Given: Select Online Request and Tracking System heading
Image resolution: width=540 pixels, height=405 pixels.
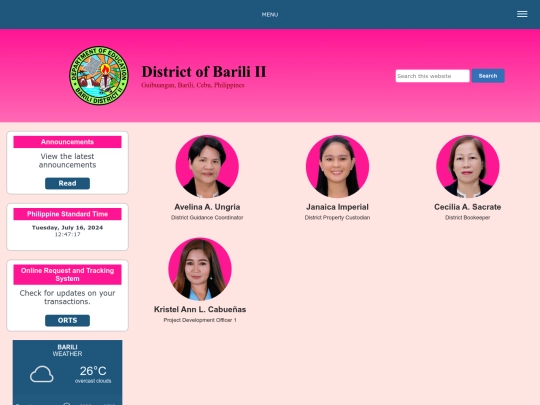Looking at the screenshot, I should pyautogui.click(x=68, y=274).
